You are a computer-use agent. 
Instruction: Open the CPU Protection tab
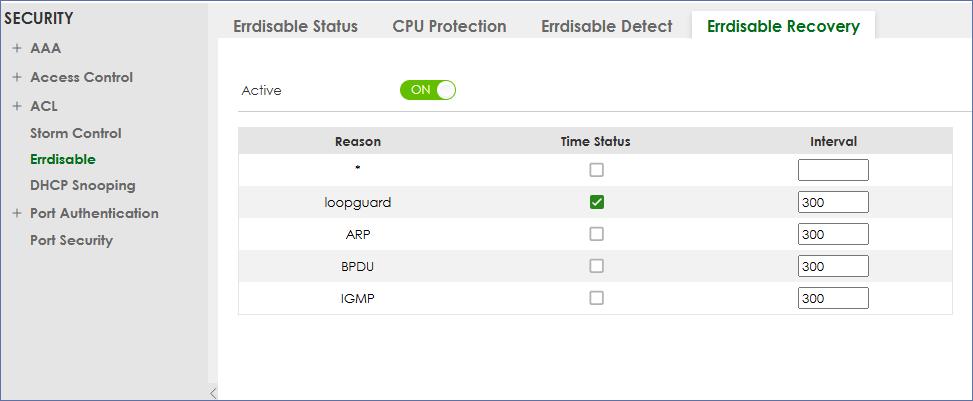coord(449,27)
